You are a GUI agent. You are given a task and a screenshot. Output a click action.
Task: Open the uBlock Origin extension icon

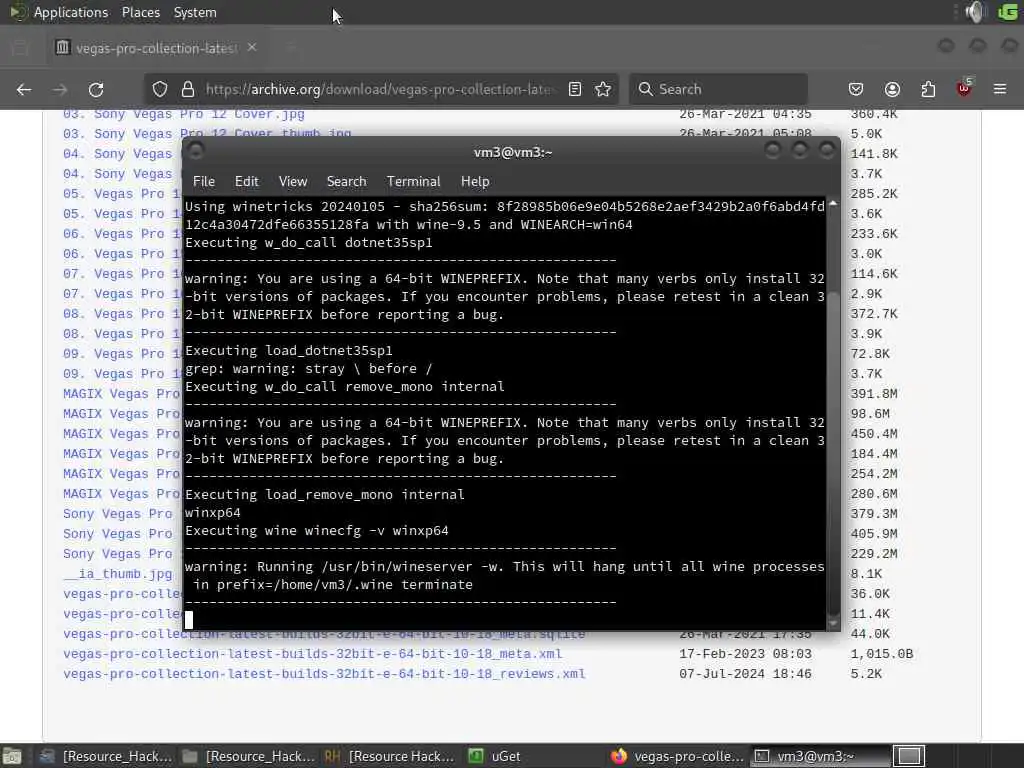click(964, 88)
